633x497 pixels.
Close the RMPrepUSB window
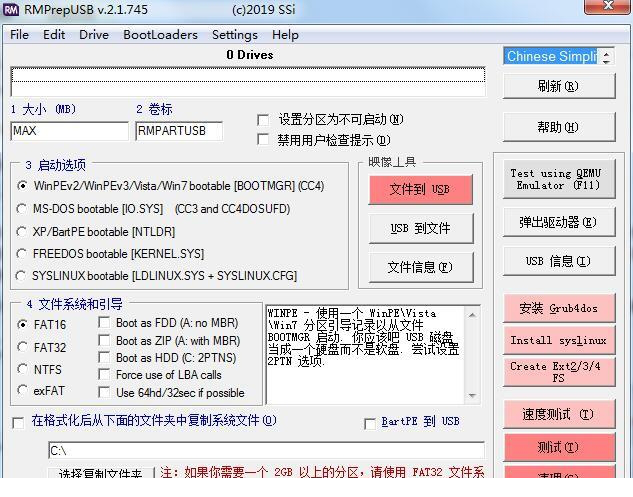pos(607,6)
